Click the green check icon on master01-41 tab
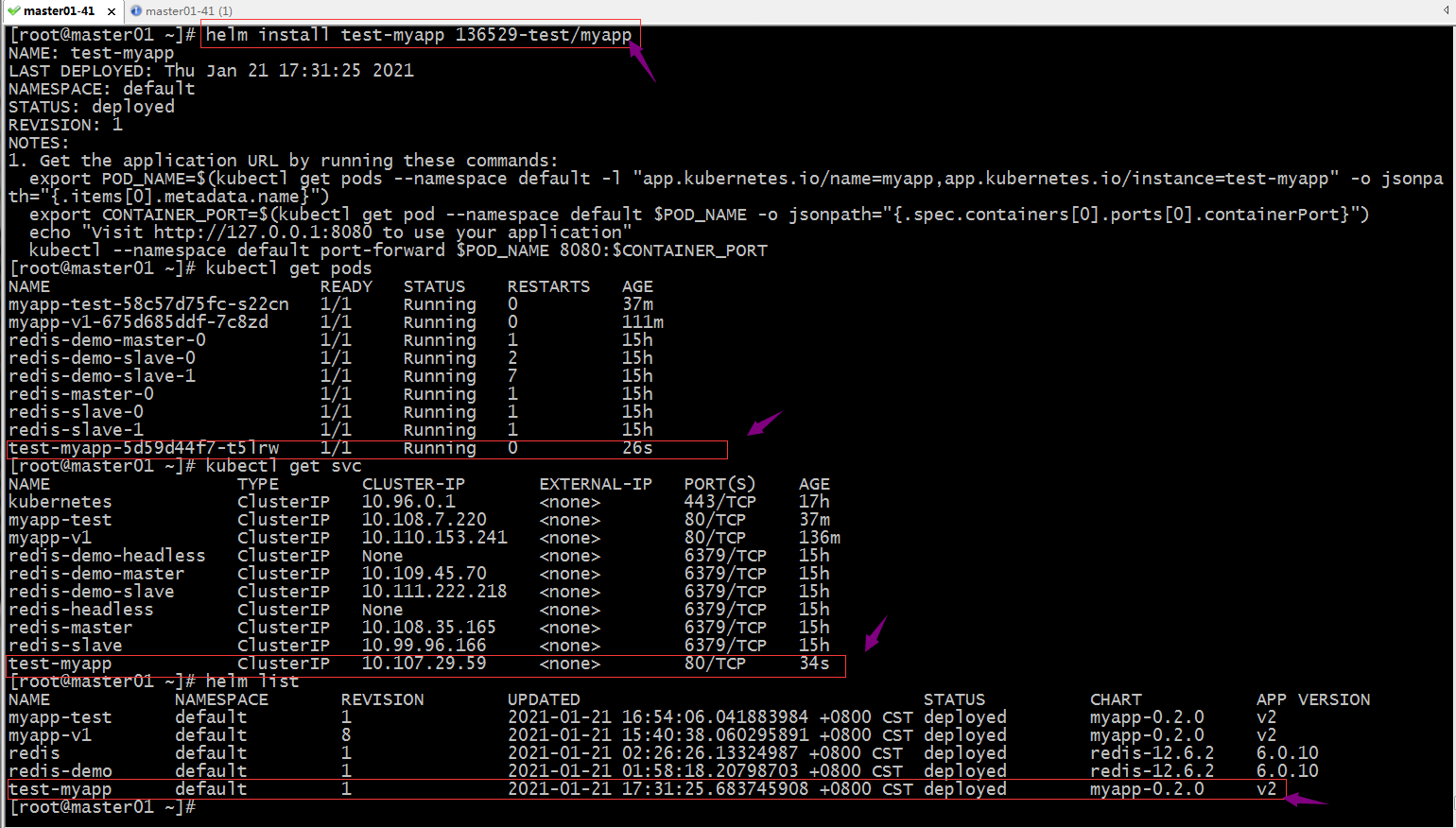The width and height of the screenshot is (1456, 828). pos(13,11)
